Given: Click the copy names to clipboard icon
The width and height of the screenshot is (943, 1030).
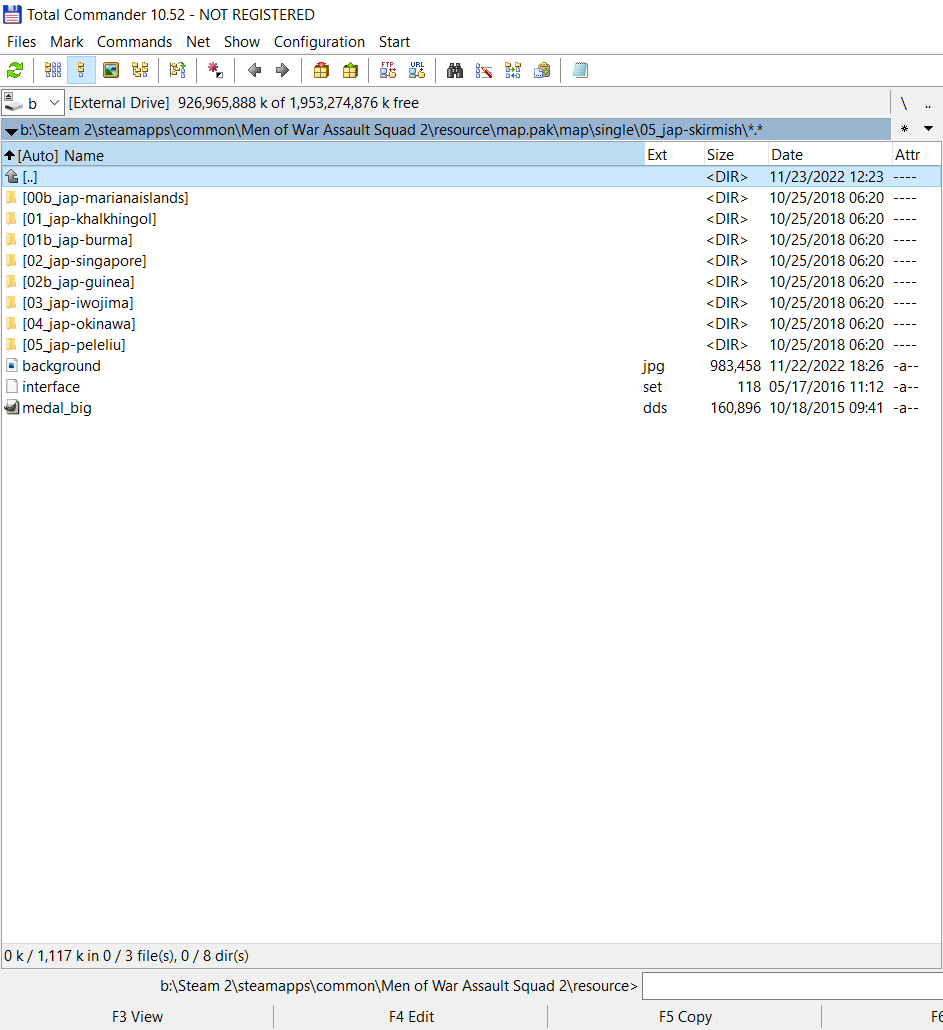Looking at the screenshot, I should pos(542,70).
